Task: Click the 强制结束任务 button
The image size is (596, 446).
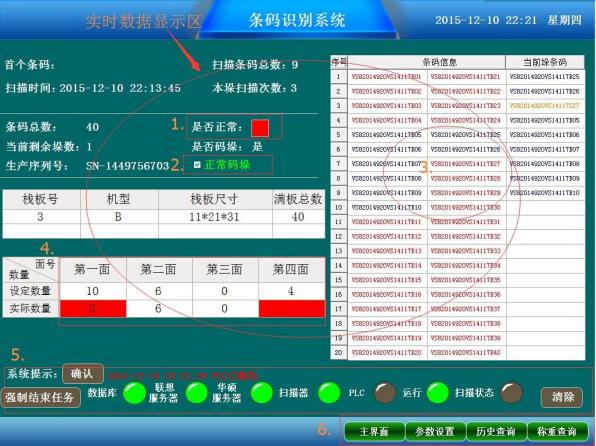Action: click(40, 398)
